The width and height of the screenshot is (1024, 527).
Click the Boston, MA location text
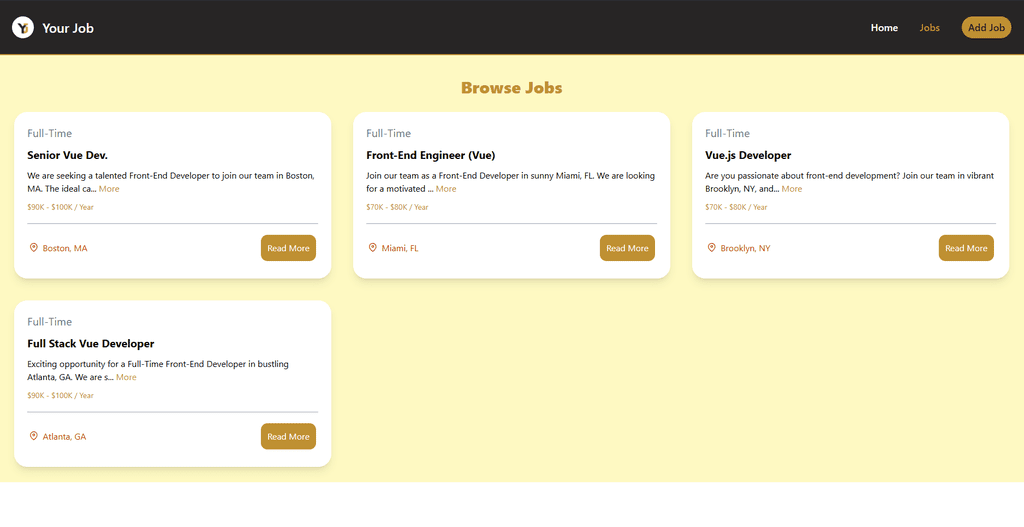[x=65, y=248]
